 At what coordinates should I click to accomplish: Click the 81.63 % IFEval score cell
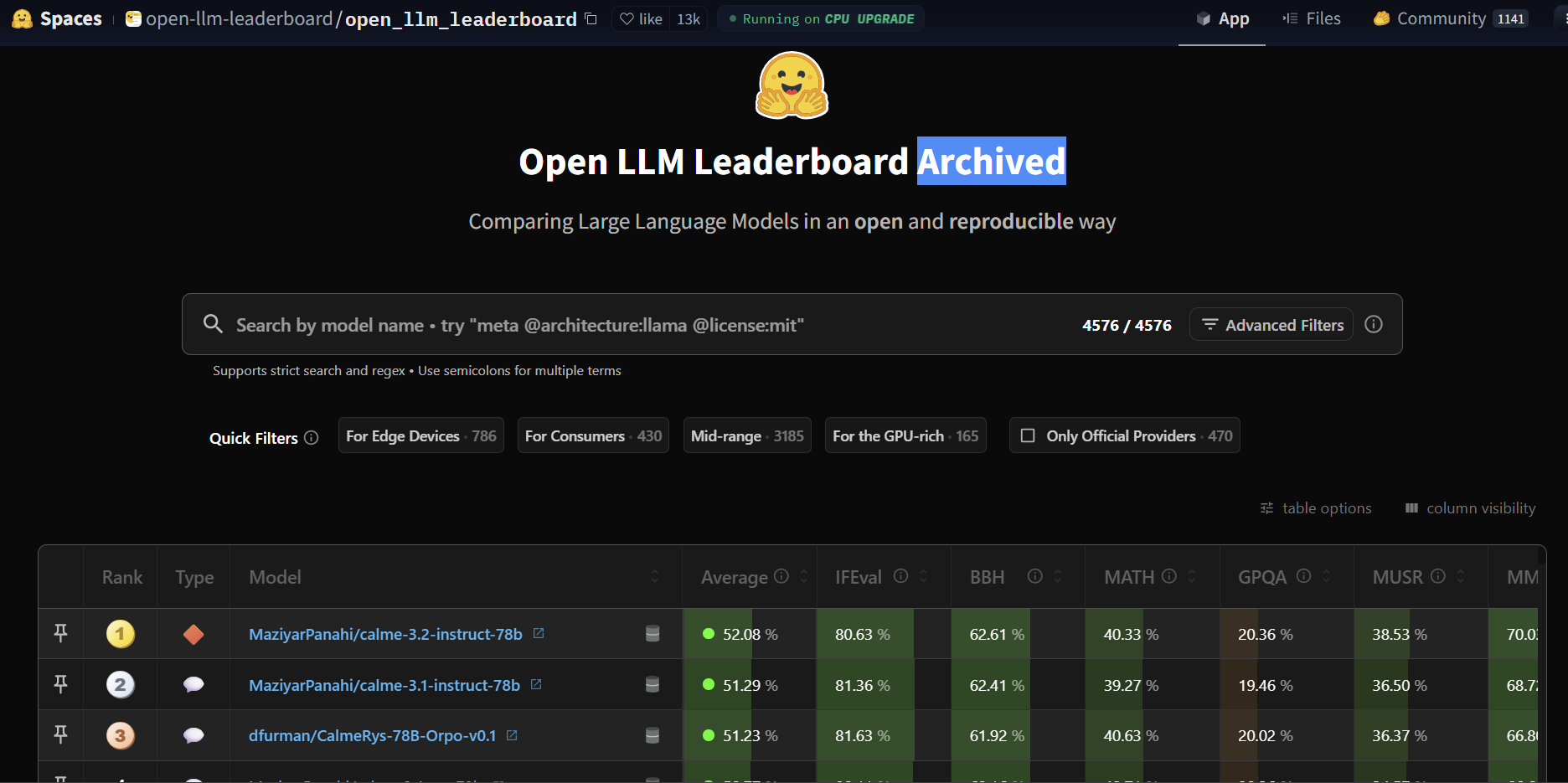(x=884, y=735)
